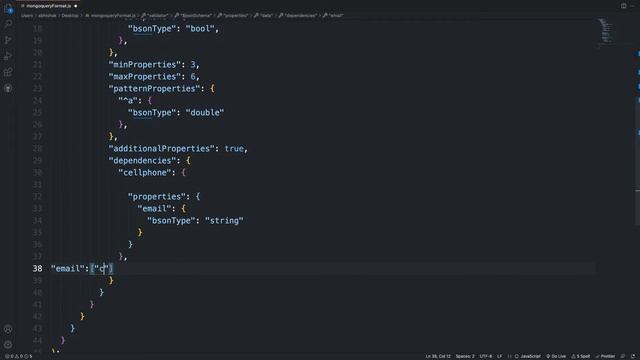
Task: Open the Explorer view in activity bar
Action: tap(8, 9)
